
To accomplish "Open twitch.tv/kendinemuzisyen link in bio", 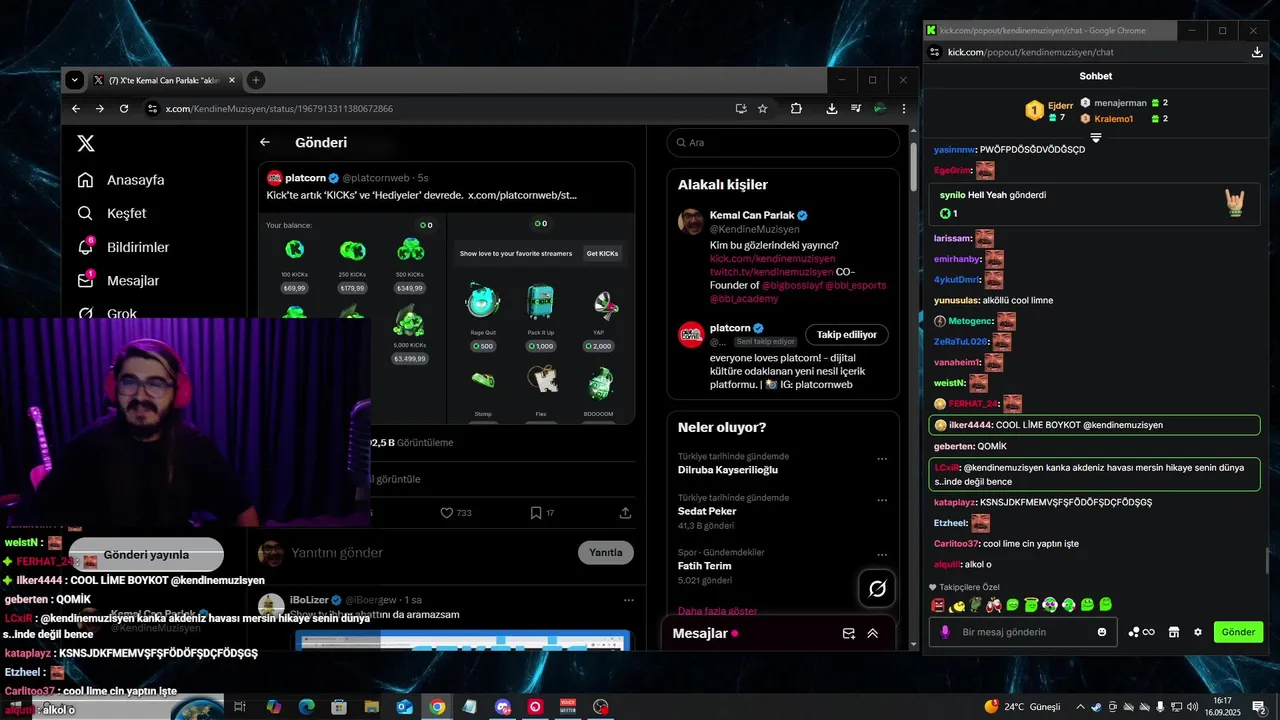I will (771, 271).
